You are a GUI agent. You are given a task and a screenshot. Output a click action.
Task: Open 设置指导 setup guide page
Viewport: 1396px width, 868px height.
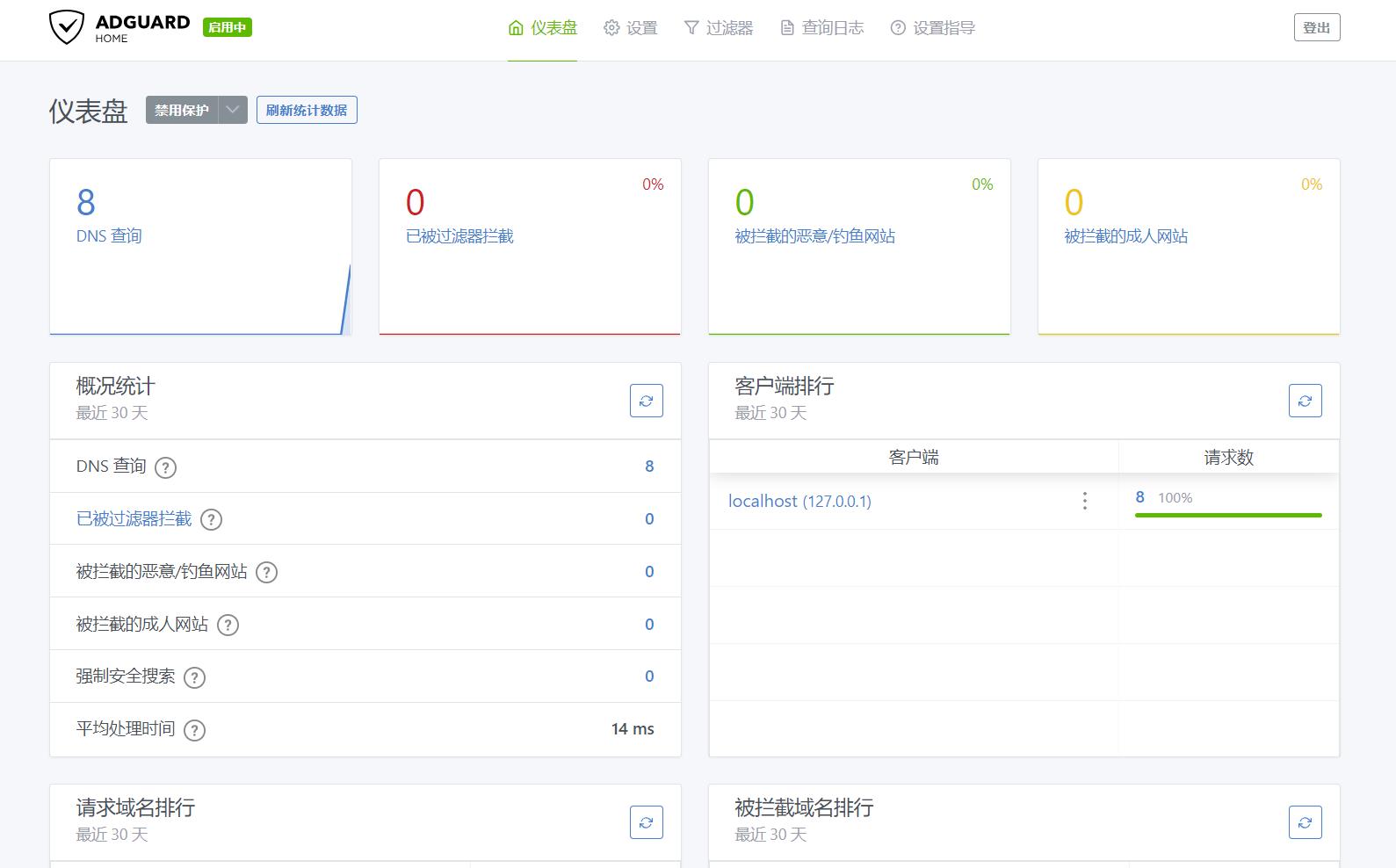point(933,28)
